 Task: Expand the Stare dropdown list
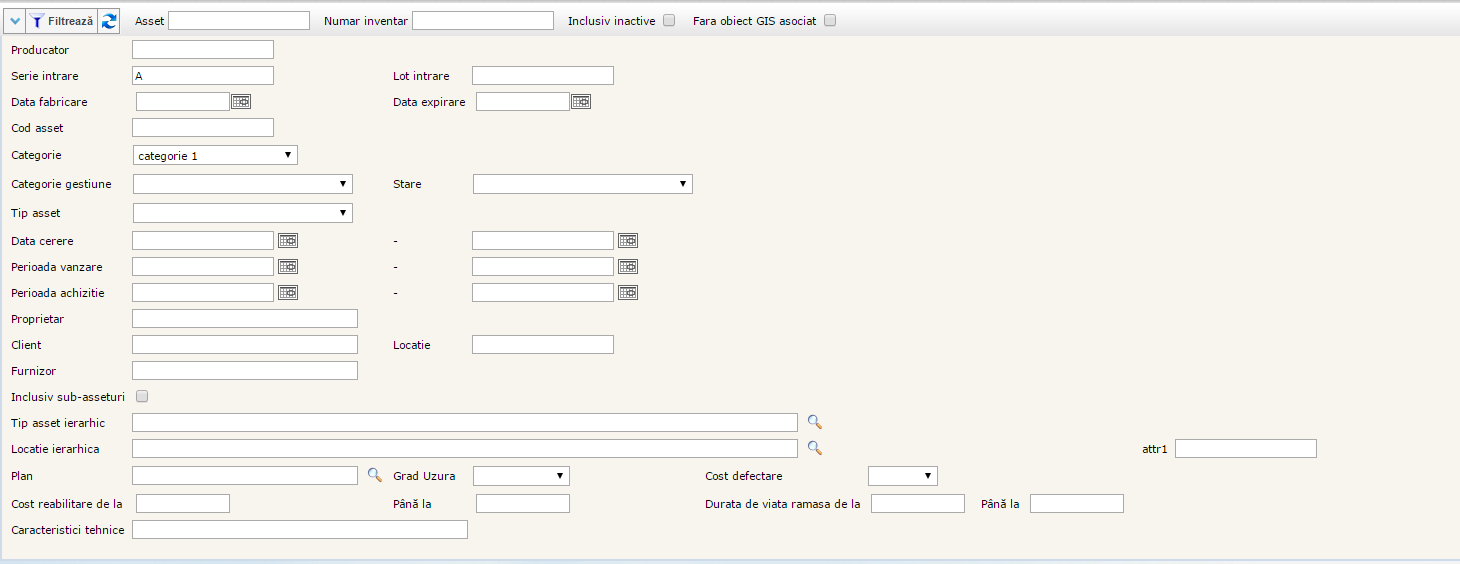[x=582, y=184]
